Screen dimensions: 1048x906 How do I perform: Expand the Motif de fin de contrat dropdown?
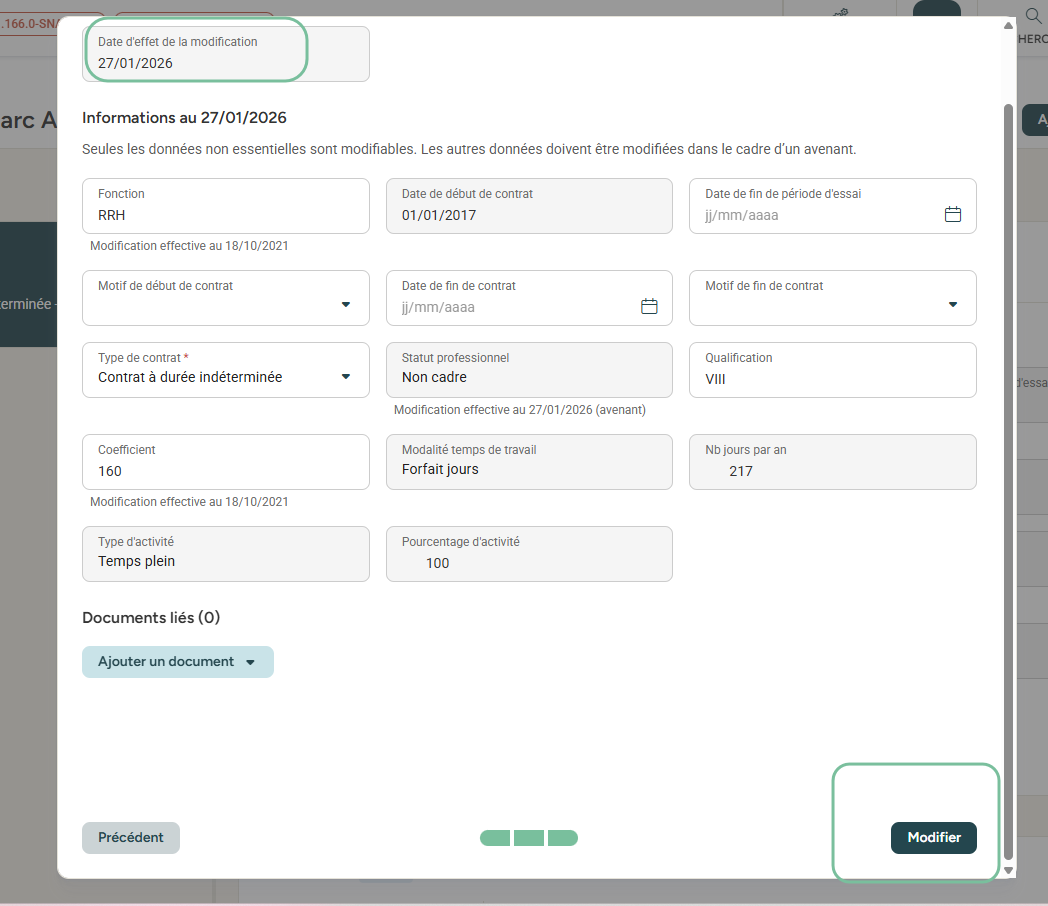[x=952, y=305]
